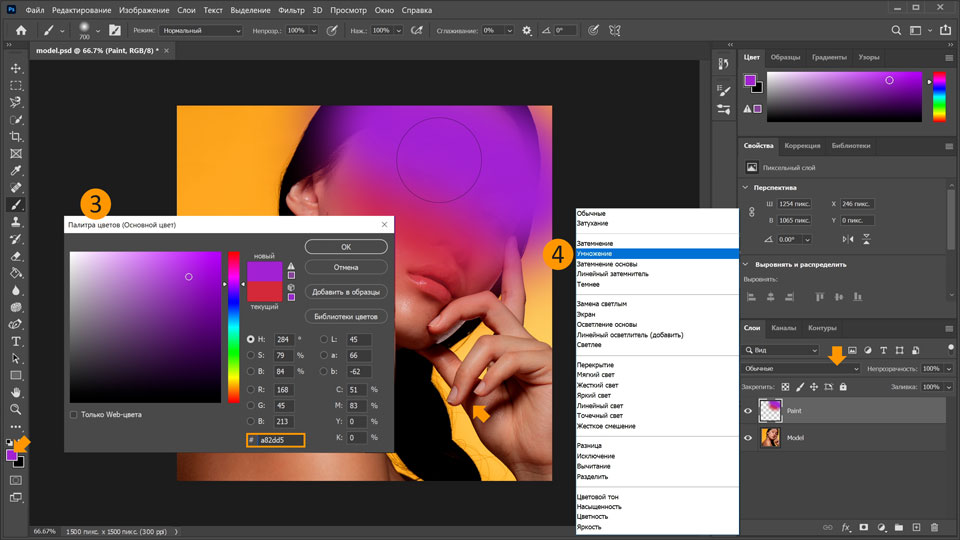Open the brush settings panel toggle icon
960x540 pixels.
pyautogui.click(x=114, y=30)
